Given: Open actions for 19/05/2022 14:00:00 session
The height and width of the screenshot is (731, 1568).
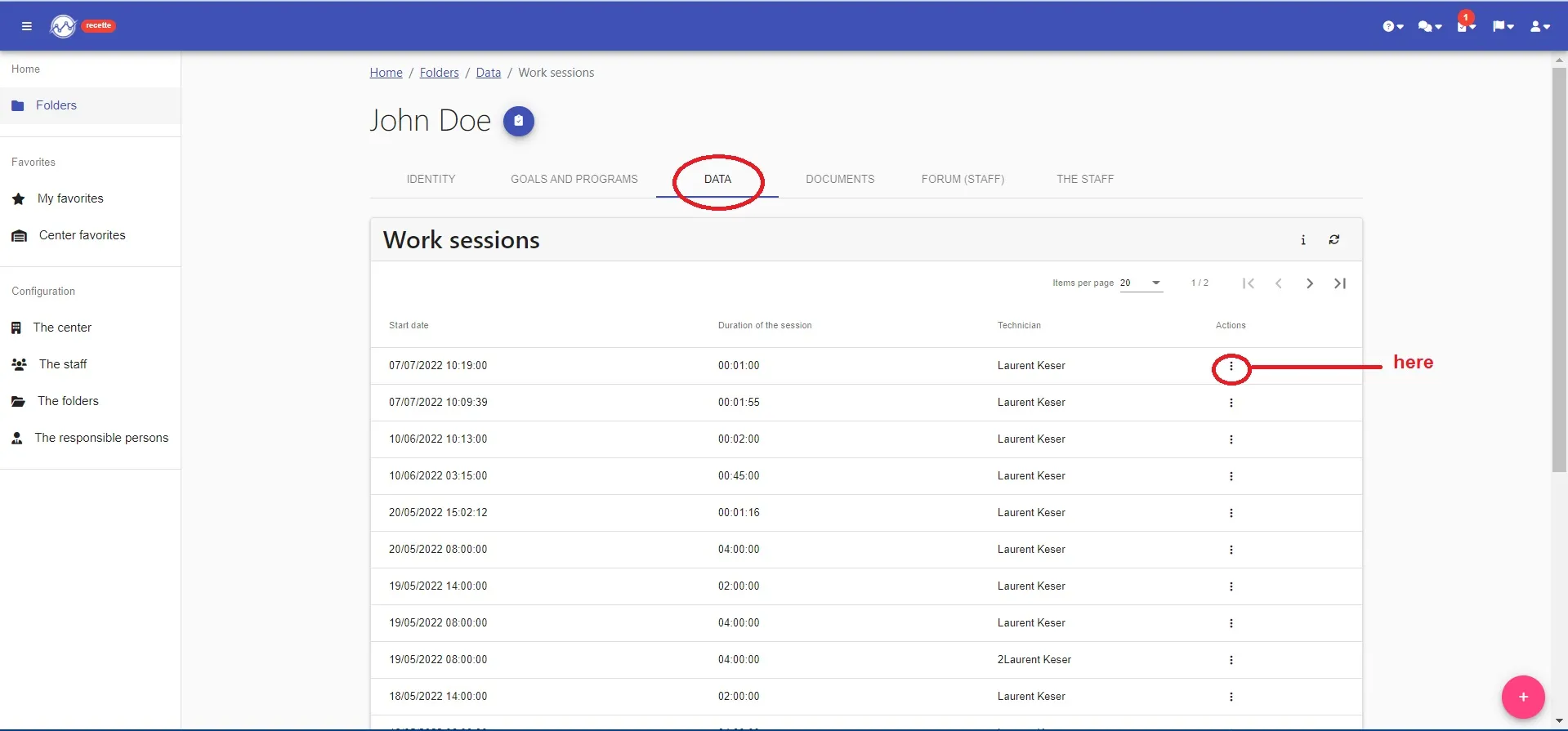Looking at the screenshot, I should pyautogui.click(x=1231, y=586).
